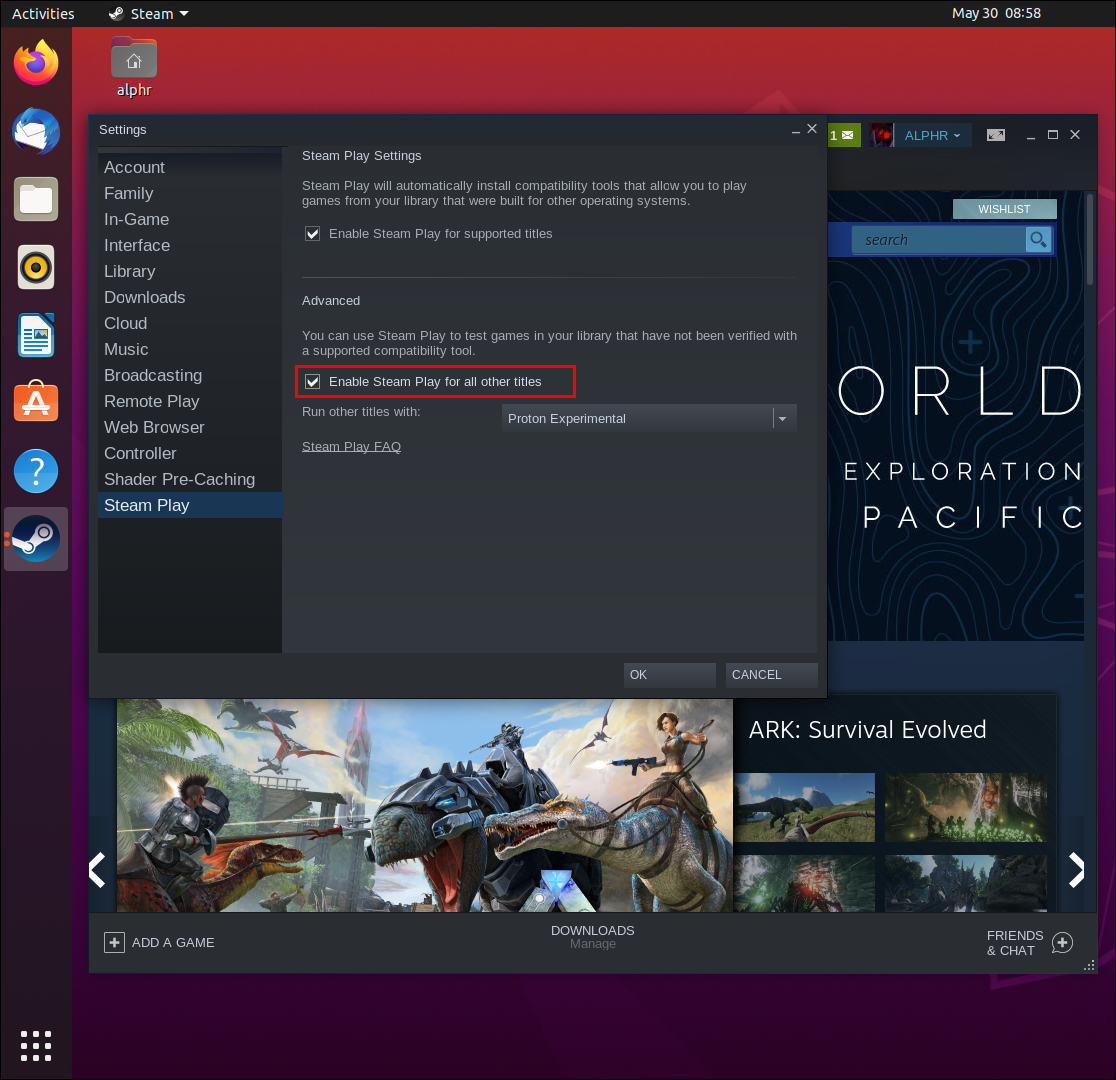
Task: Expand the ALPHR account dropdown
Action: pyautogui.click(x=932, y=135)
